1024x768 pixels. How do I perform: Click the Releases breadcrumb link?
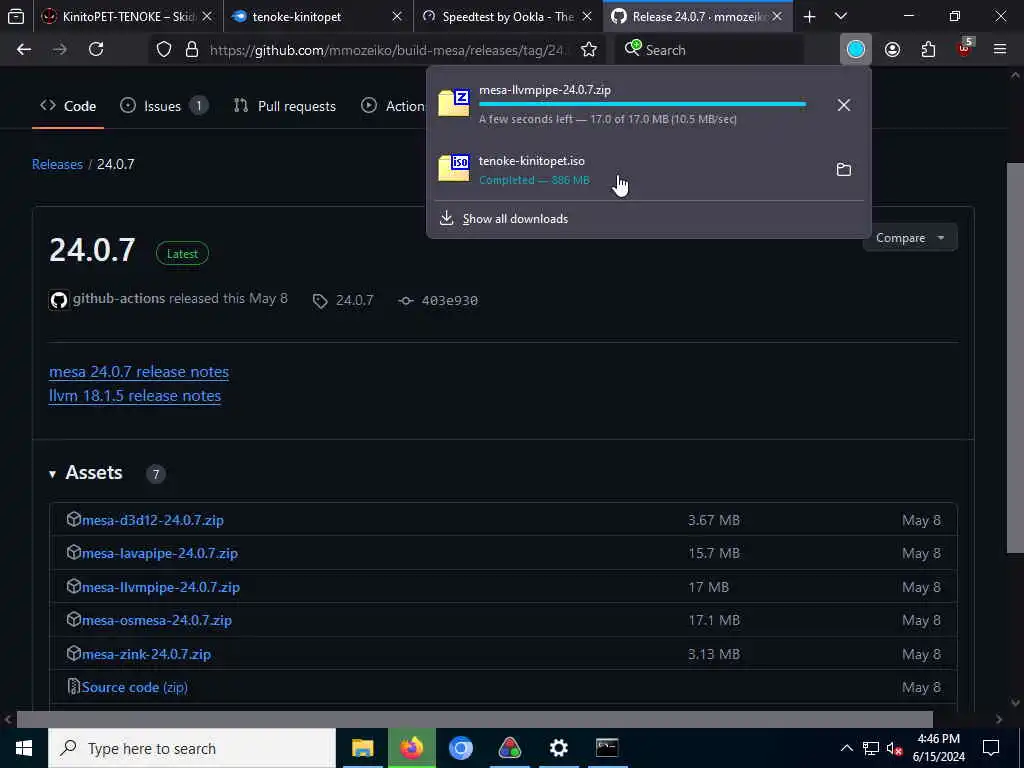coord(57,164)
